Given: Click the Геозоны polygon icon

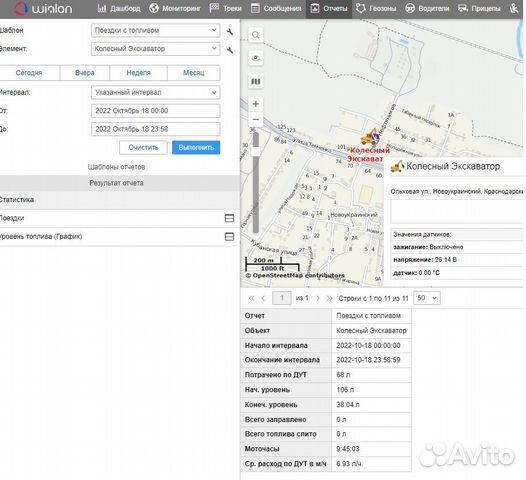Looking at the screenshot, I should [x=361, y=8].
